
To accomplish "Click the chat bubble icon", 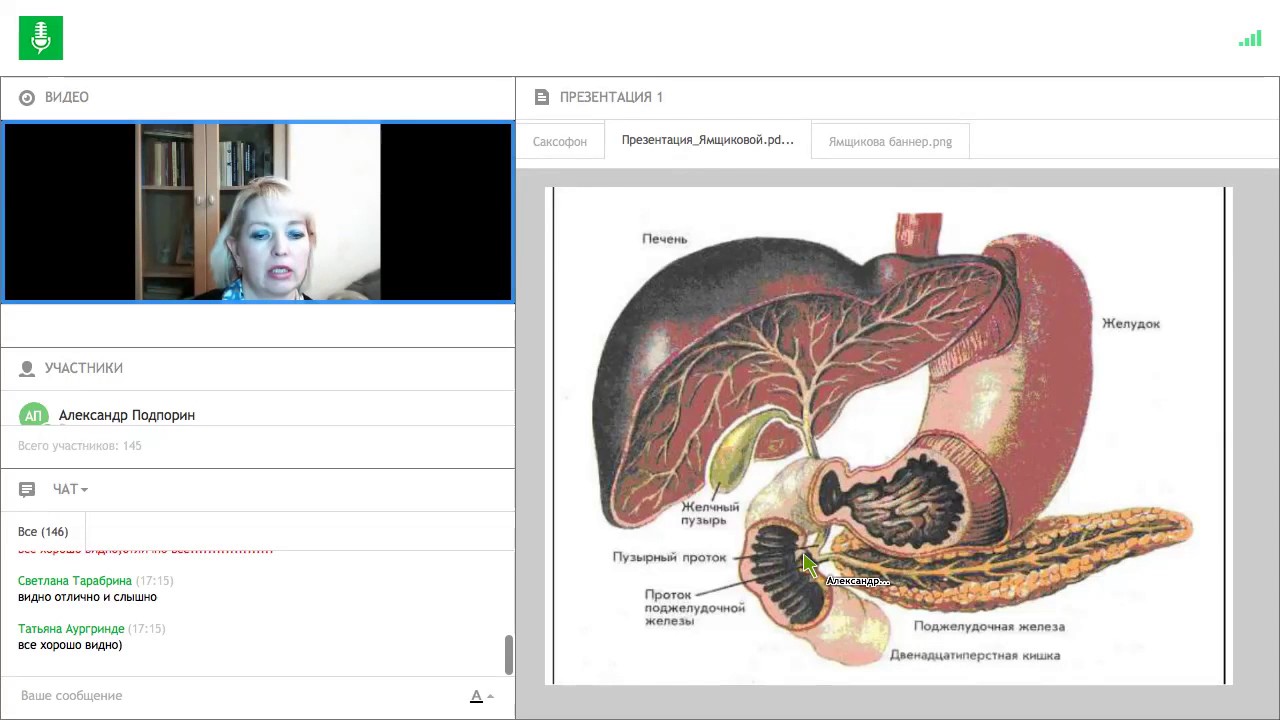I will 27,489.
